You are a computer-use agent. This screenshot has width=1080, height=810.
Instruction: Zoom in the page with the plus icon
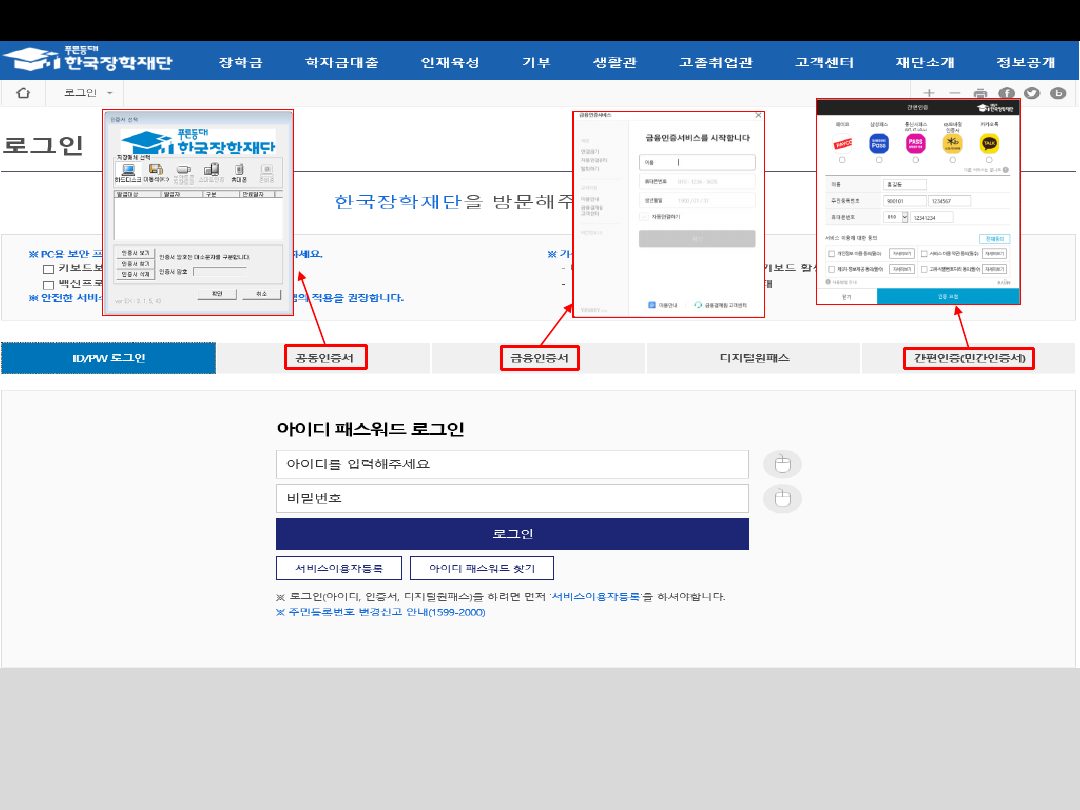928,93
